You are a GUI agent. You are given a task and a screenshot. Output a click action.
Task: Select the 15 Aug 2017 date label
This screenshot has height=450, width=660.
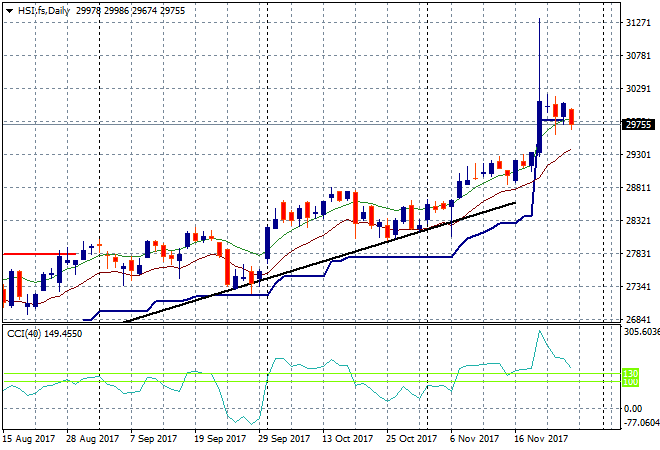tap(27, 439)
